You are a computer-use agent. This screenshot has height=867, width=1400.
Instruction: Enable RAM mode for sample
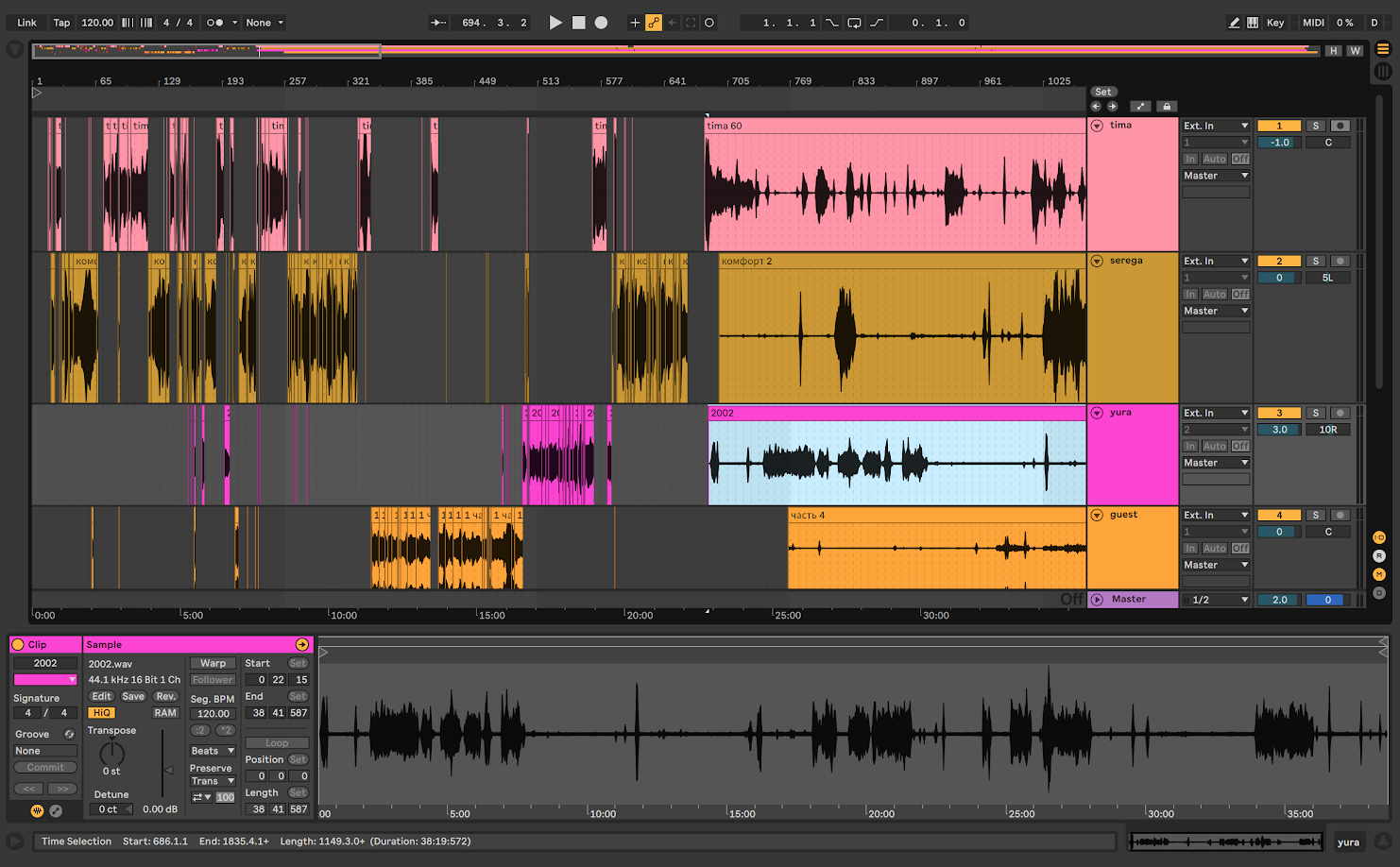165,713
